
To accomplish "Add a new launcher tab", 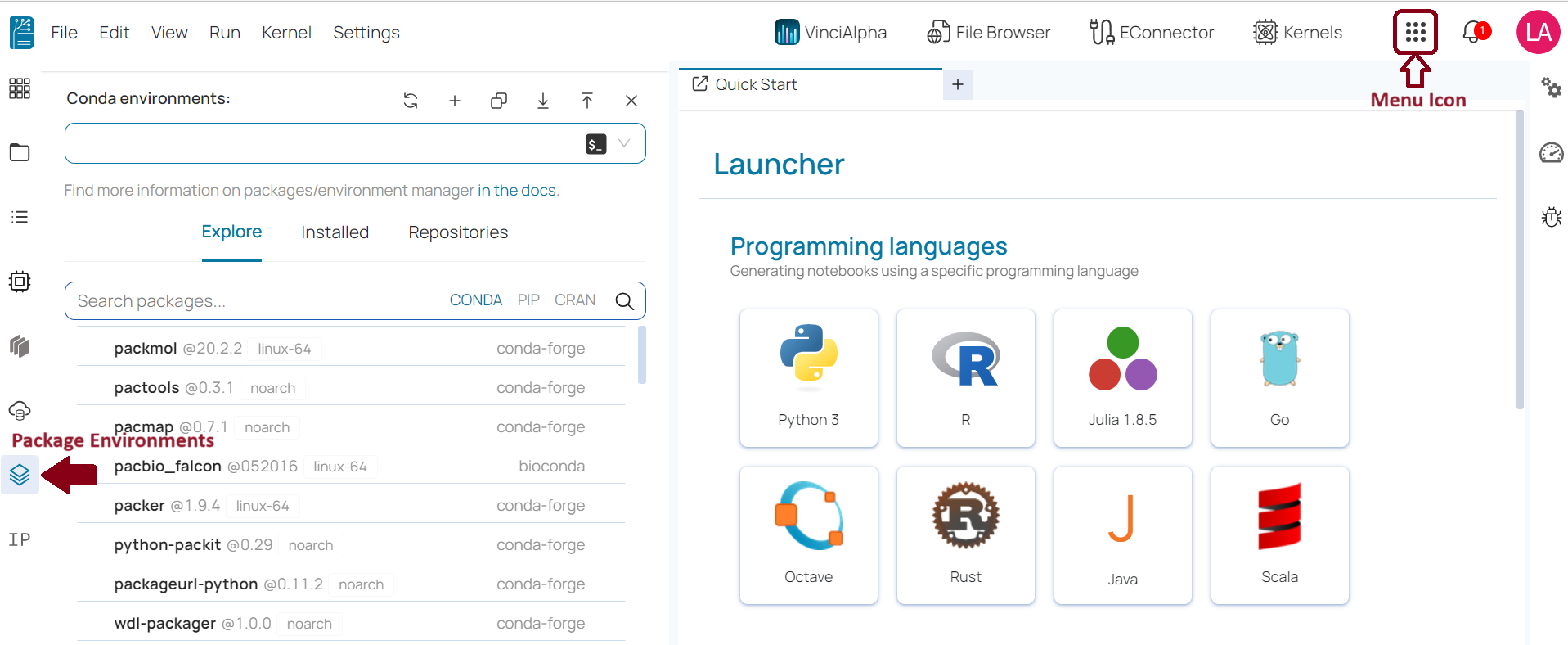I will click(958, 84).
